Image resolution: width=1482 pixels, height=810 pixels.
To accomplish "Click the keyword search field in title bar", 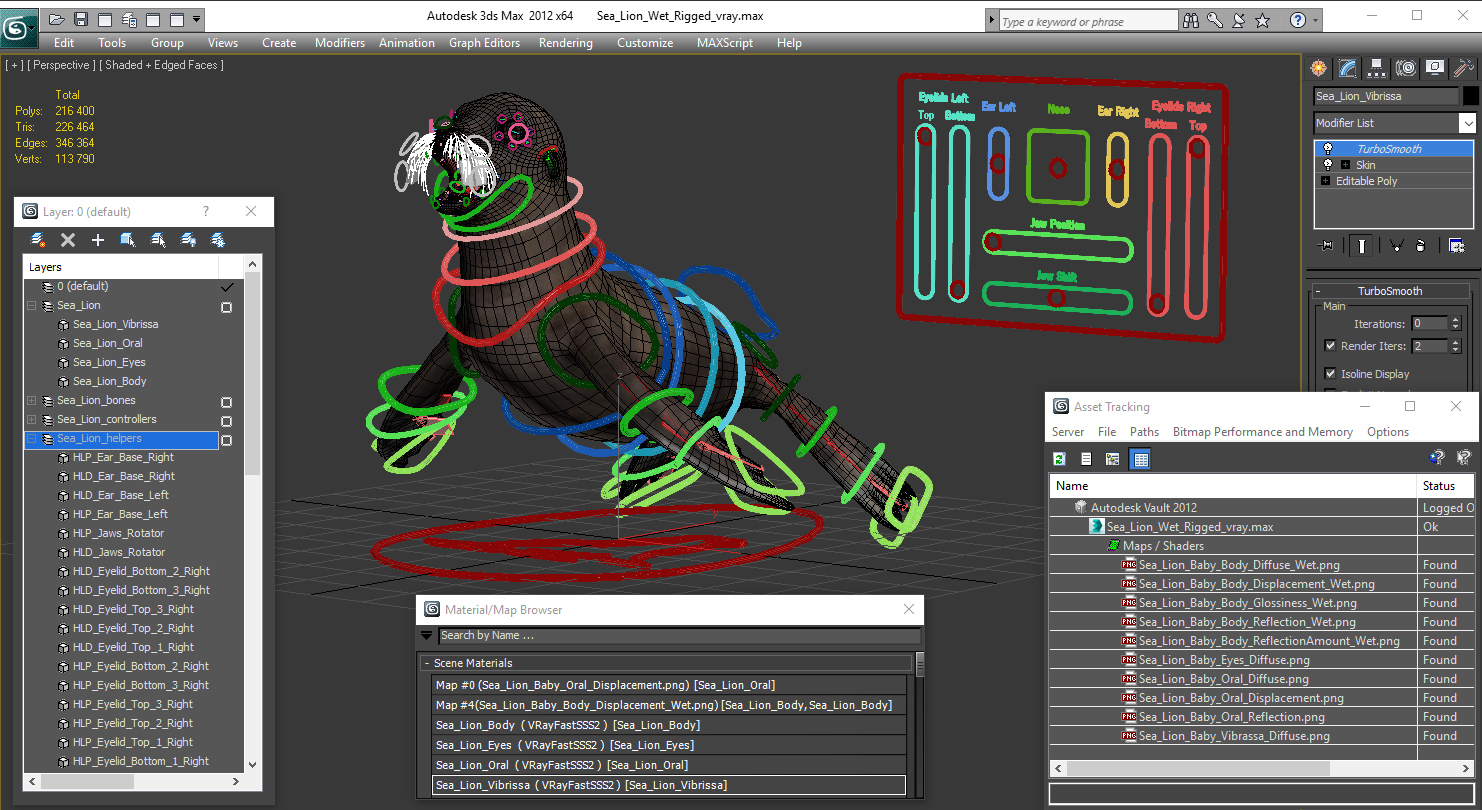I will 1088,21.
